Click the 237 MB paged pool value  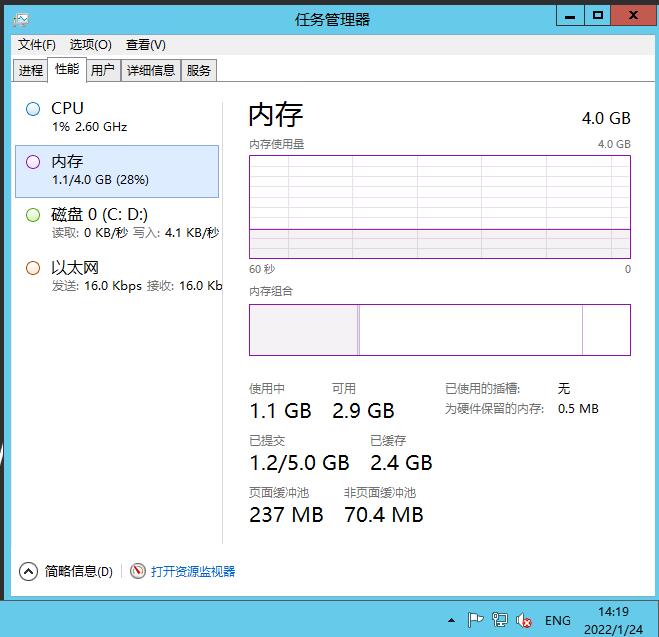click(286, 515)
